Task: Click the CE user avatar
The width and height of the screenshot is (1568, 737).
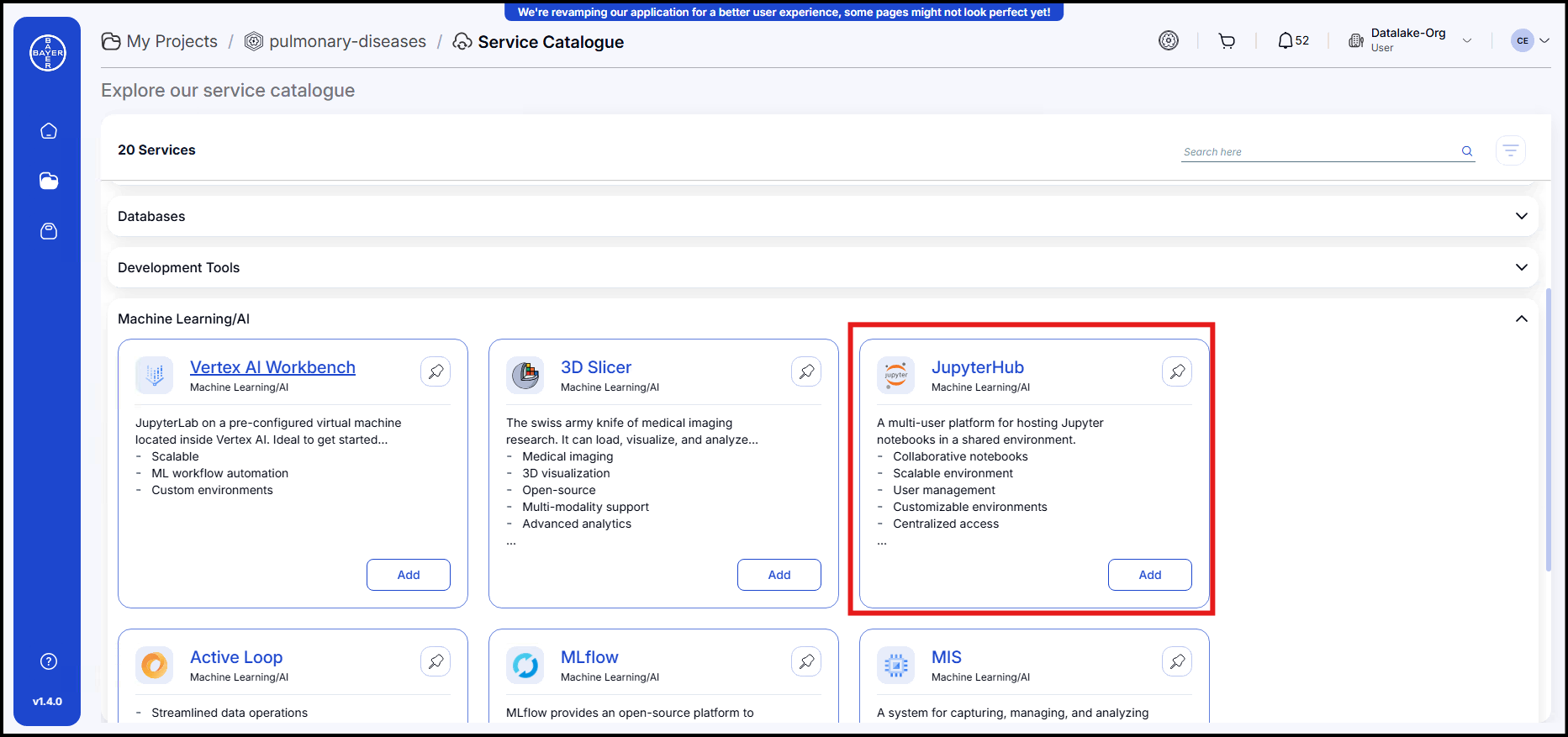Action: tap(1523, 40)
